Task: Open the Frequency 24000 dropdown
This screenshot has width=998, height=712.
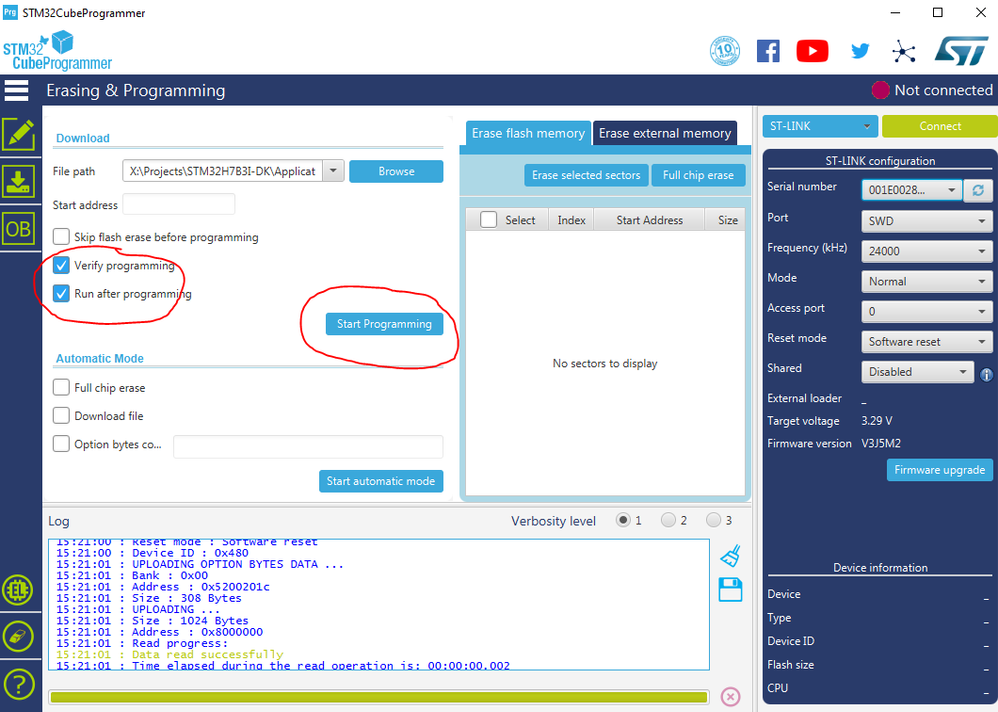Action: pos(927,251)
